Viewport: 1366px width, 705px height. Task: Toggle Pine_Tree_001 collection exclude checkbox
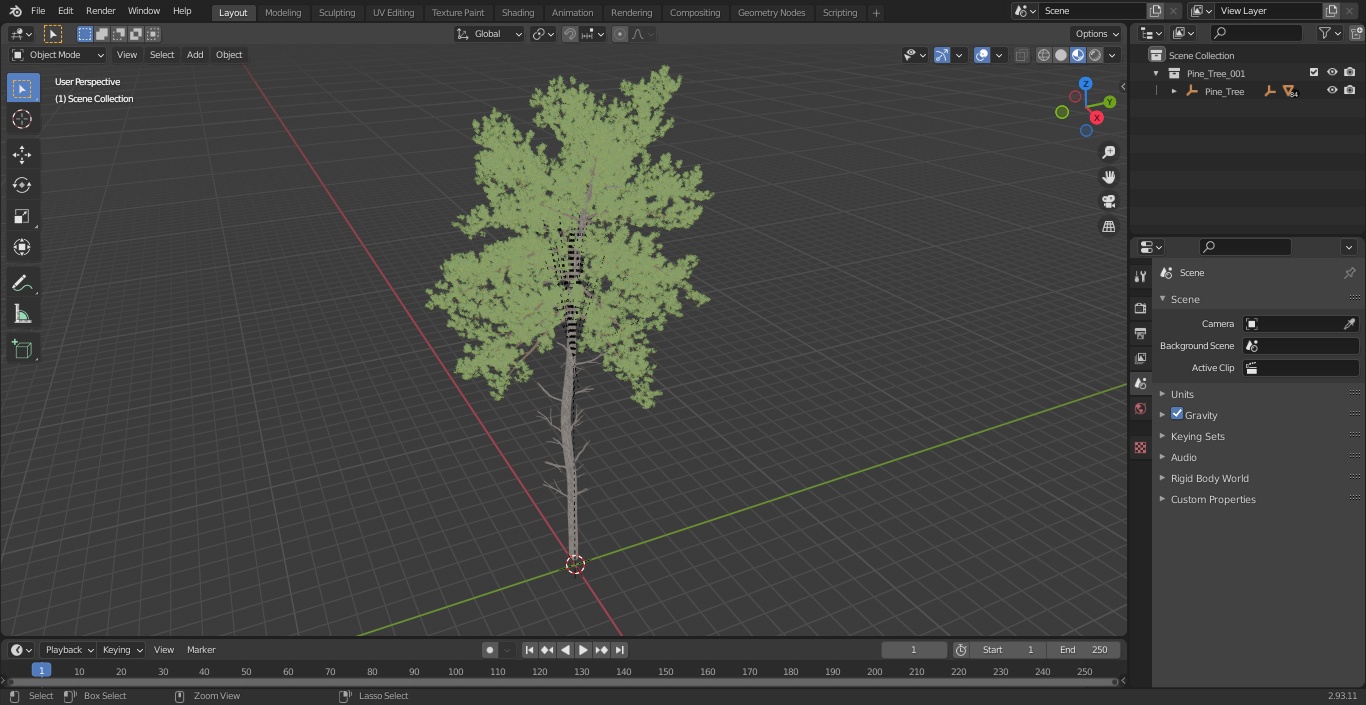click(1314, 72)
